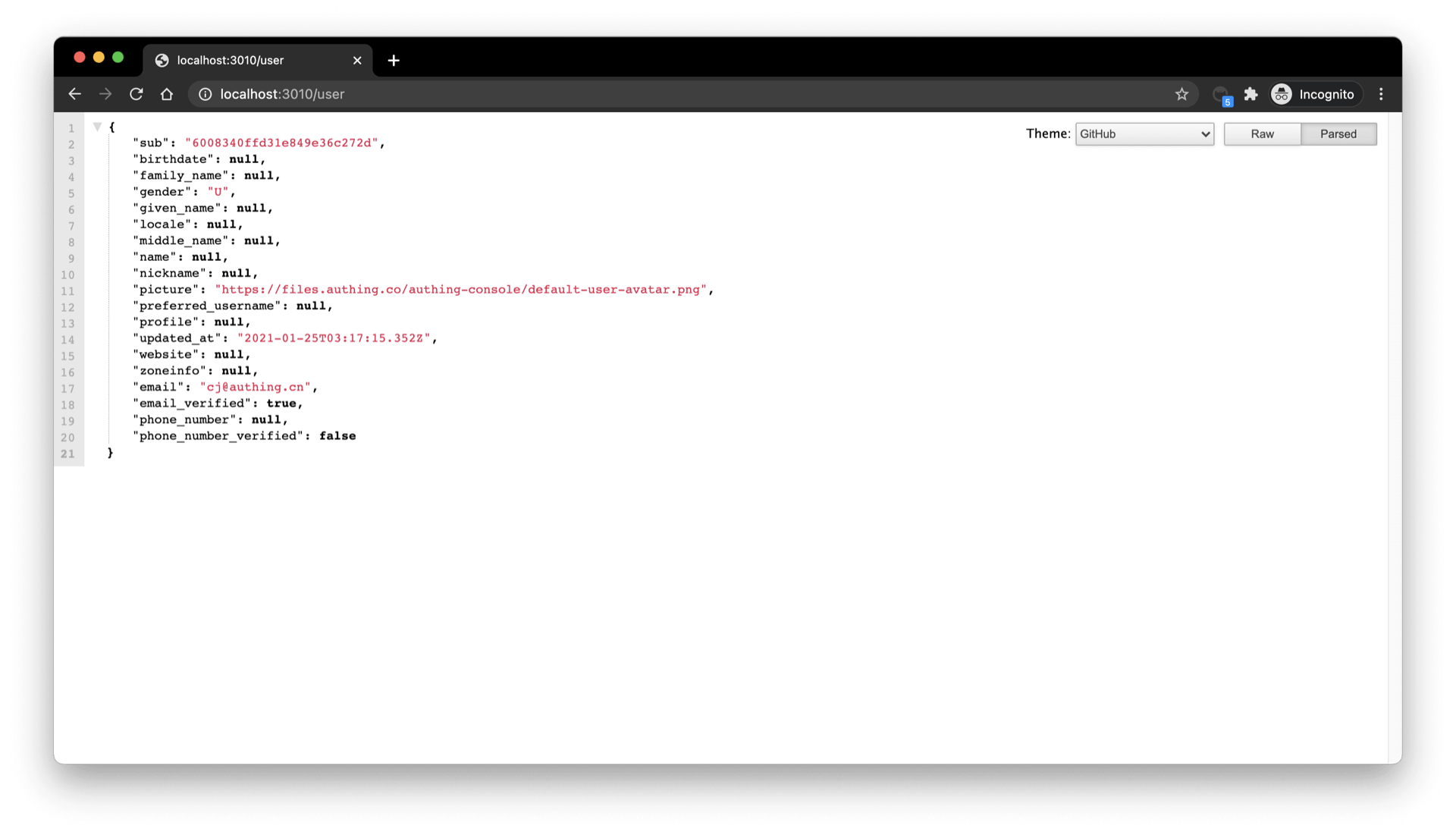Click the browser back arrow
Image resolution: width=1456 pixels, height=835 pixels.
tap(74, 94)
